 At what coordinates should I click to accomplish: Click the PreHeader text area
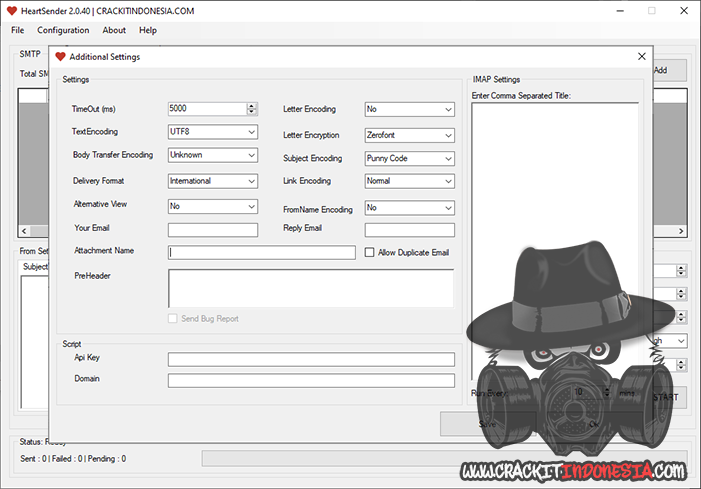[311, 288]
